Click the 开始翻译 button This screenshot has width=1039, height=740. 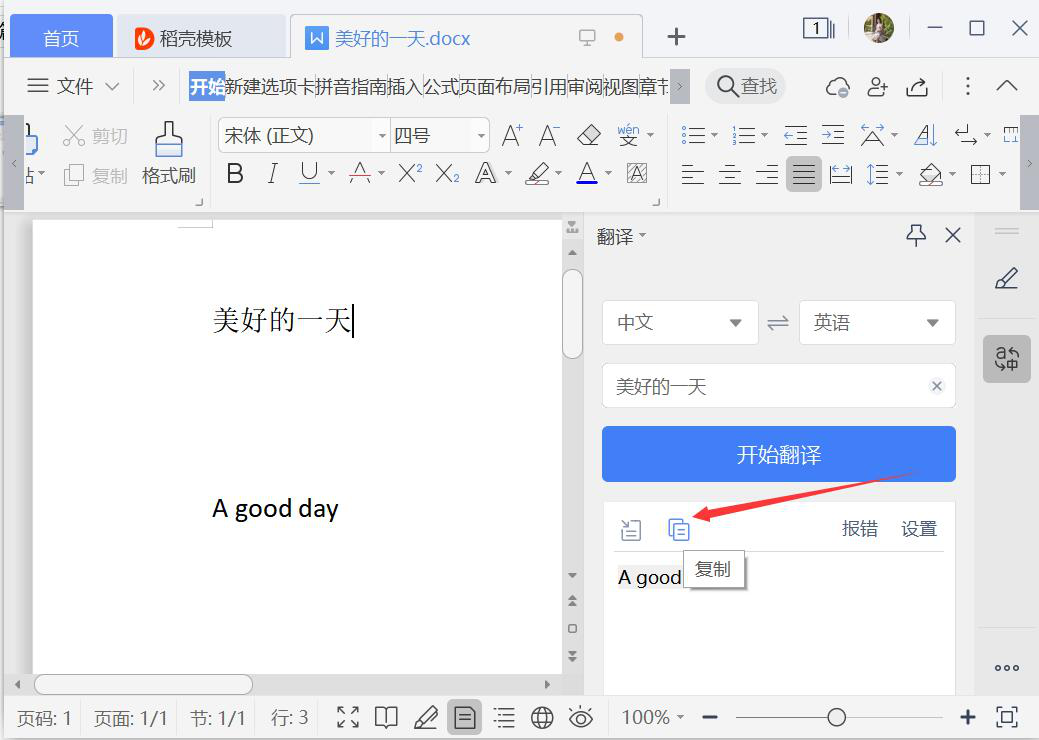tap(778, 455)
